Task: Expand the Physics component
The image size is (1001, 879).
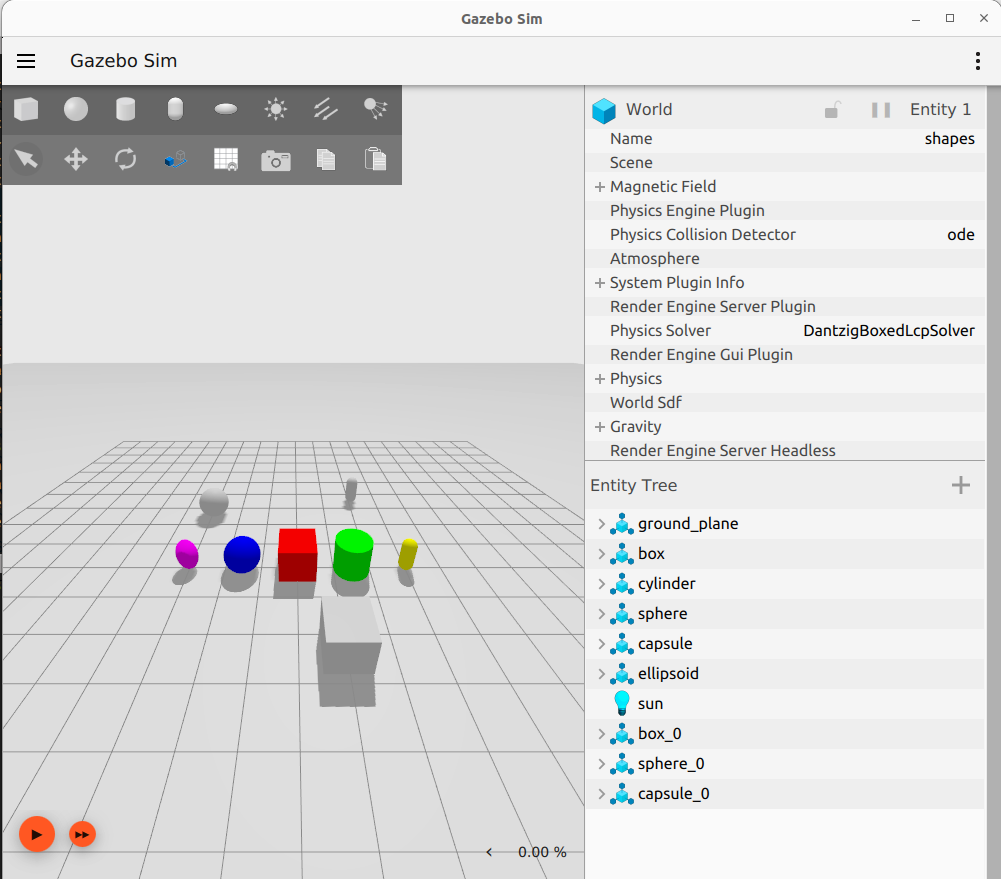Action: pyautogui.click(x=599, y=379)
